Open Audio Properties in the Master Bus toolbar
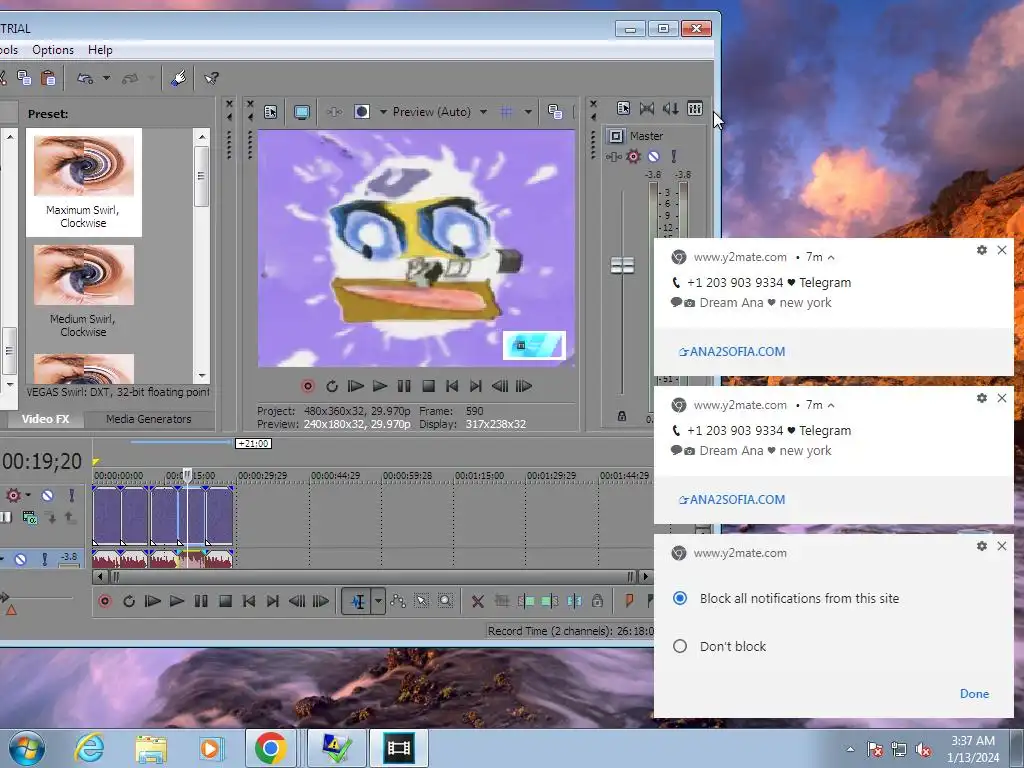This screenshot has height=768, width=1024. point(623,108)
